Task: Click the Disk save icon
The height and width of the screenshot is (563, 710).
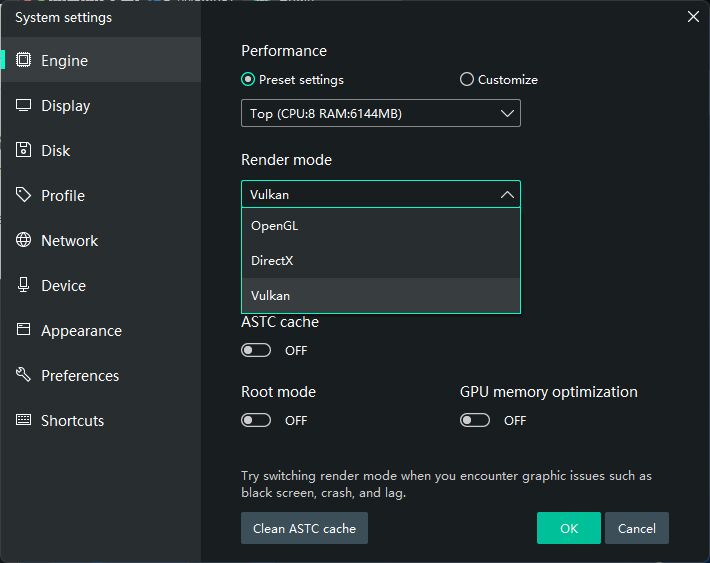Action: (x=24, y=150)
